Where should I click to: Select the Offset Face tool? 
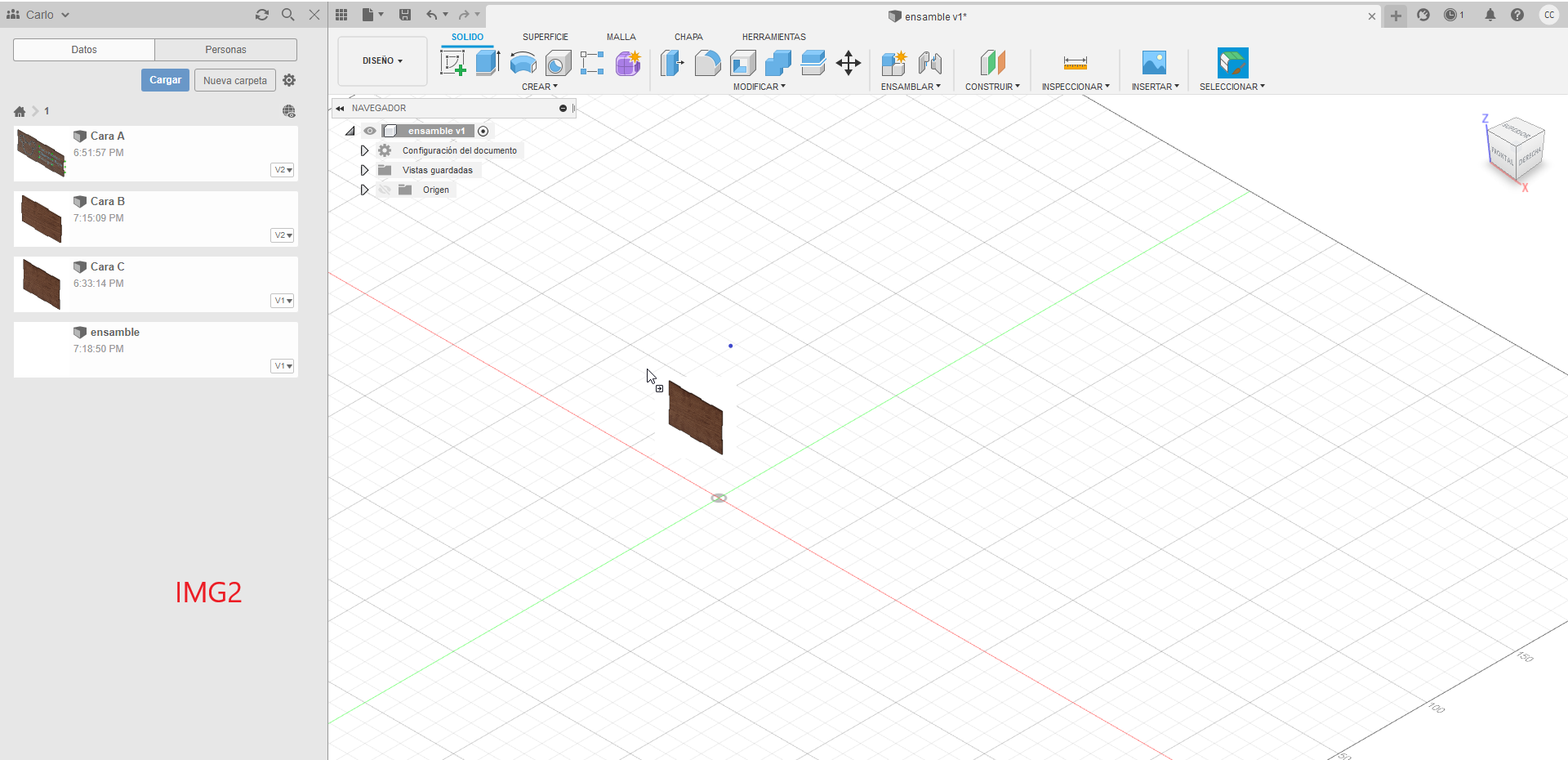click(813, 63)
